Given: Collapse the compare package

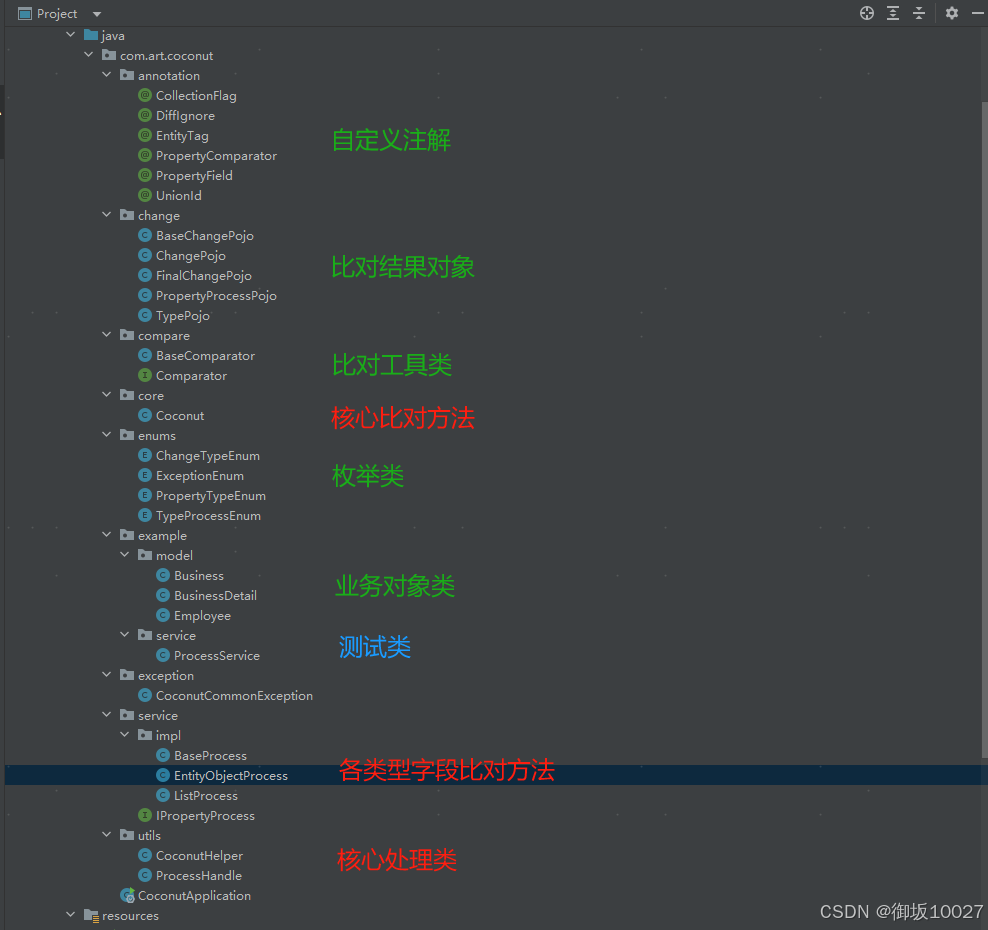Looking at the screenshot, I should [106, 335].
